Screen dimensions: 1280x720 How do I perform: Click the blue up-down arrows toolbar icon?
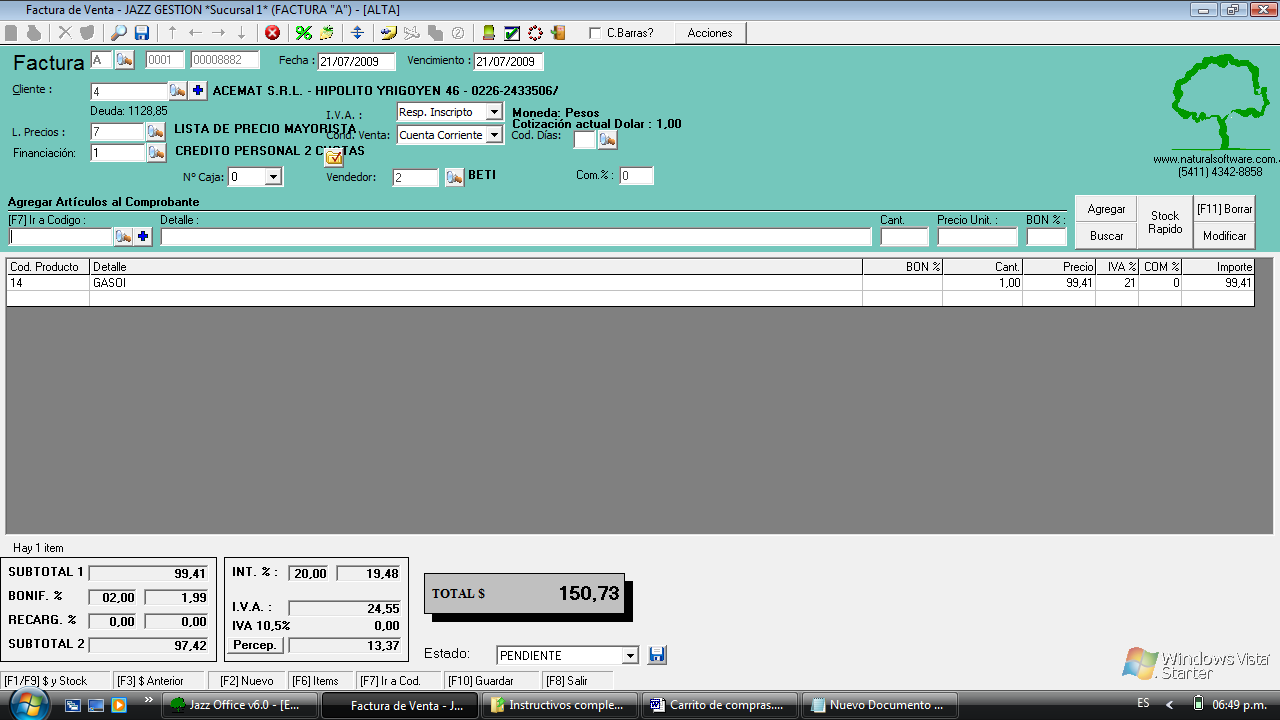tap(357, 33)
